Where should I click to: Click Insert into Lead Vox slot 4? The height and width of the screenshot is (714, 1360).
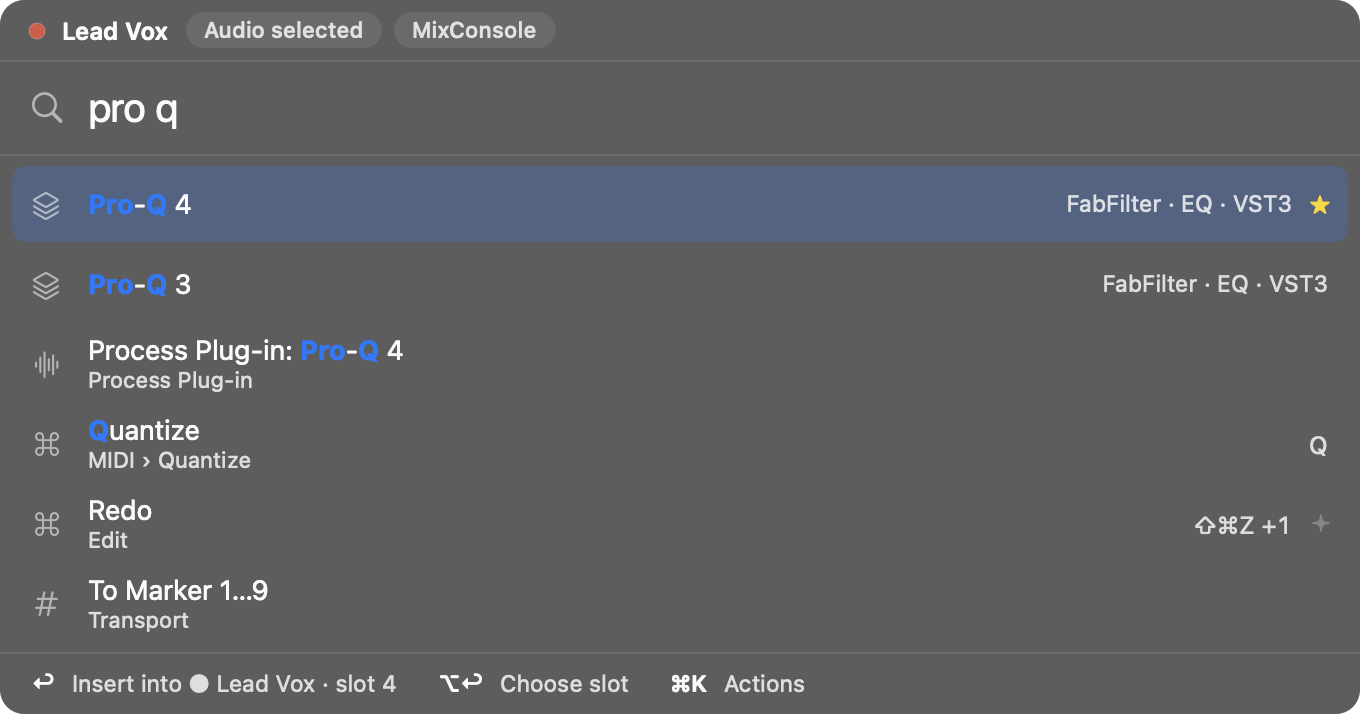point(214,684)
